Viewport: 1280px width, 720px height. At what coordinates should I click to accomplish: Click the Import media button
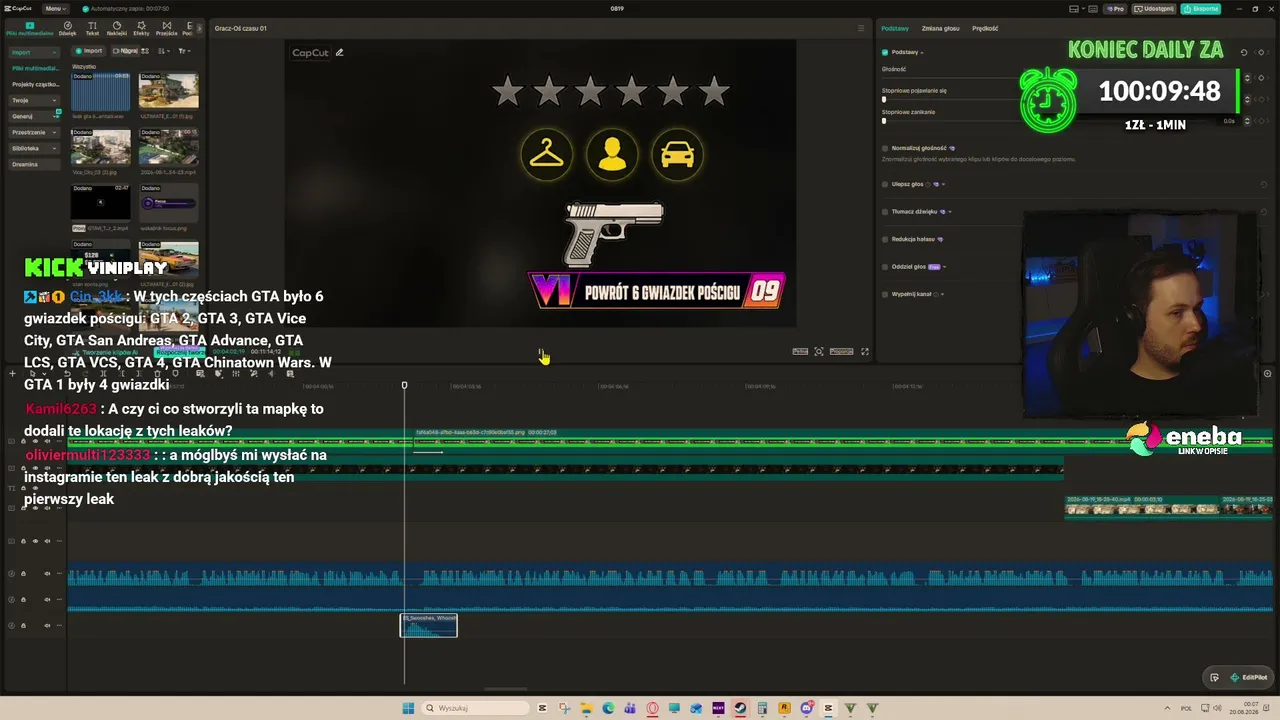pos(89,51)
